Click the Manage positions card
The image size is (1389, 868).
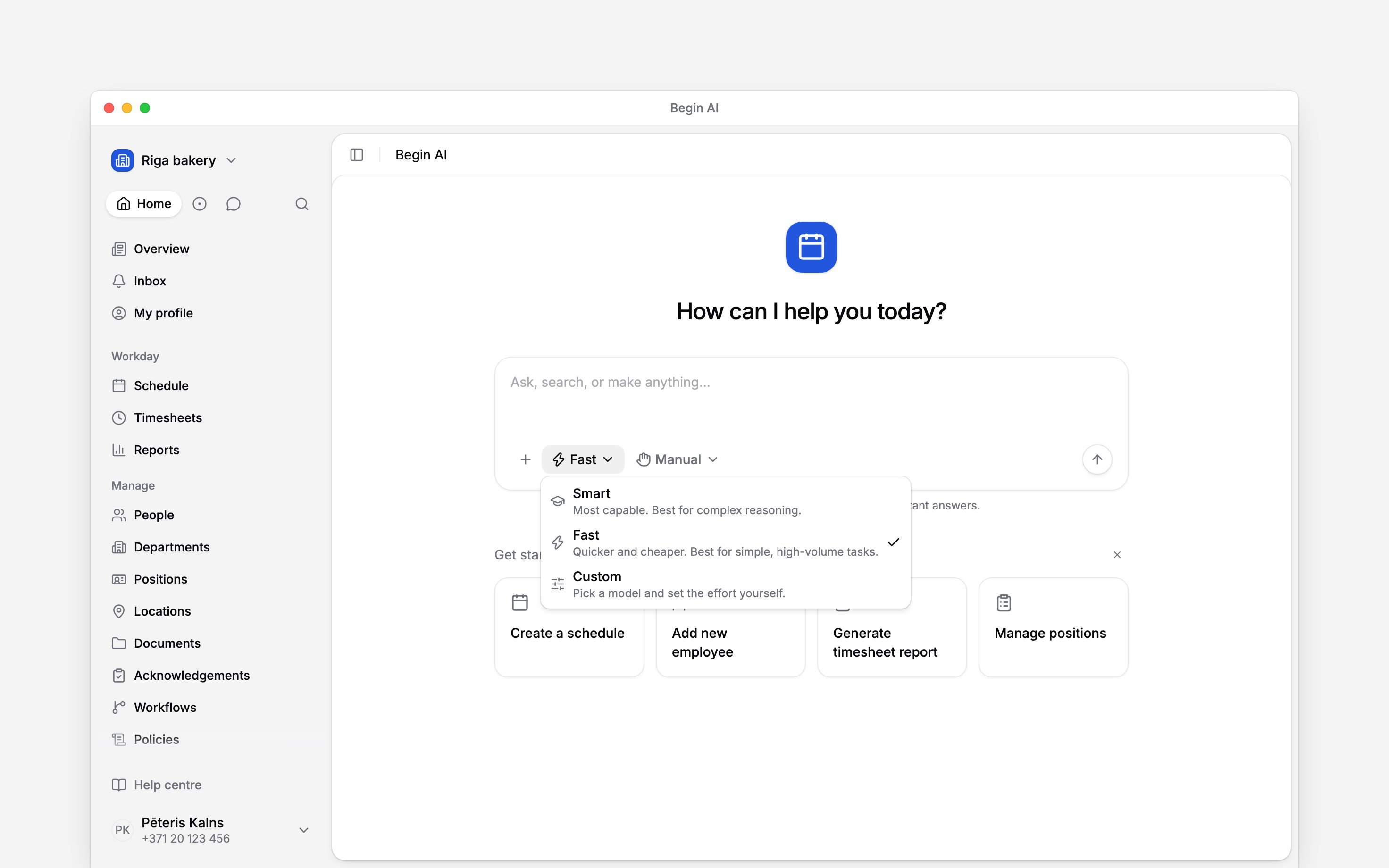pos(1053,627)
